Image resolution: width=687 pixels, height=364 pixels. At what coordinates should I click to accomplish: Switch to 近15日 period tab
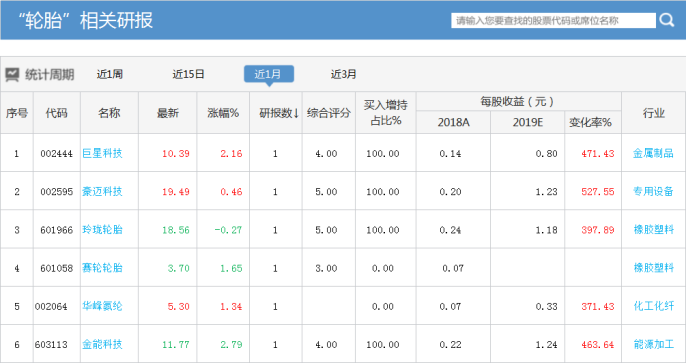click(188, 74)
